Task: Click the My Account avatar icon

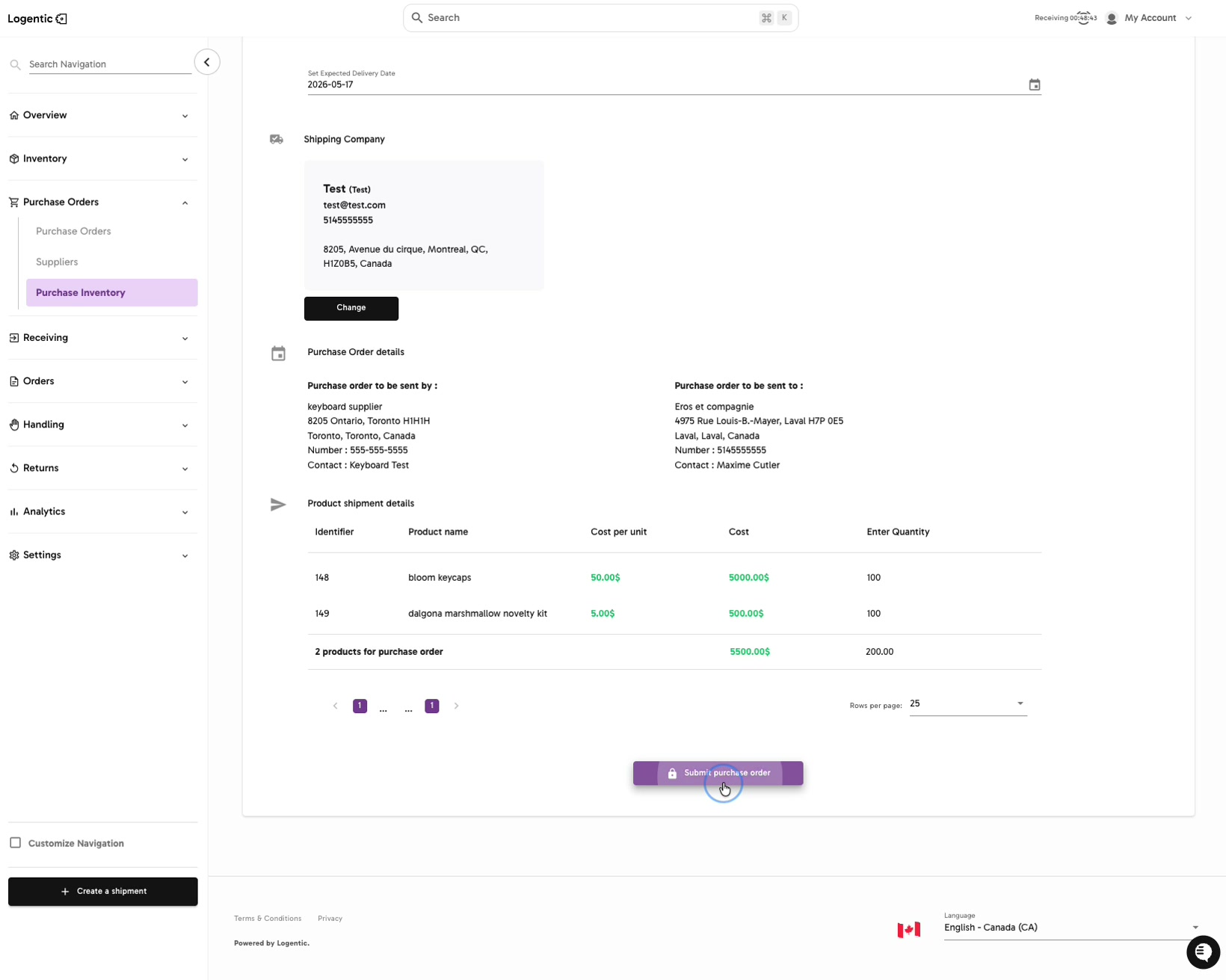Action: 1112,18
